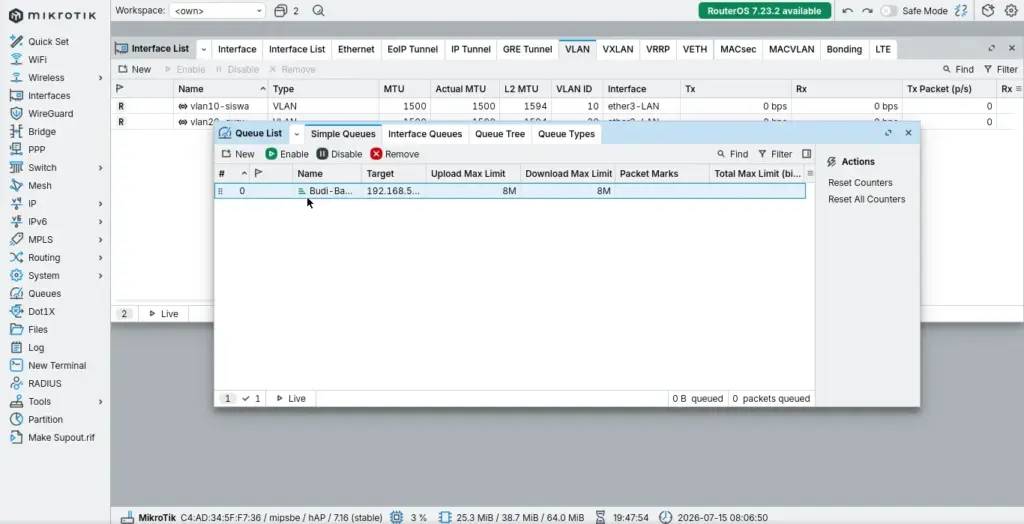Click New in Queue List toolbar
Viewport: 1024px width, 524px height.
[238, 154]
